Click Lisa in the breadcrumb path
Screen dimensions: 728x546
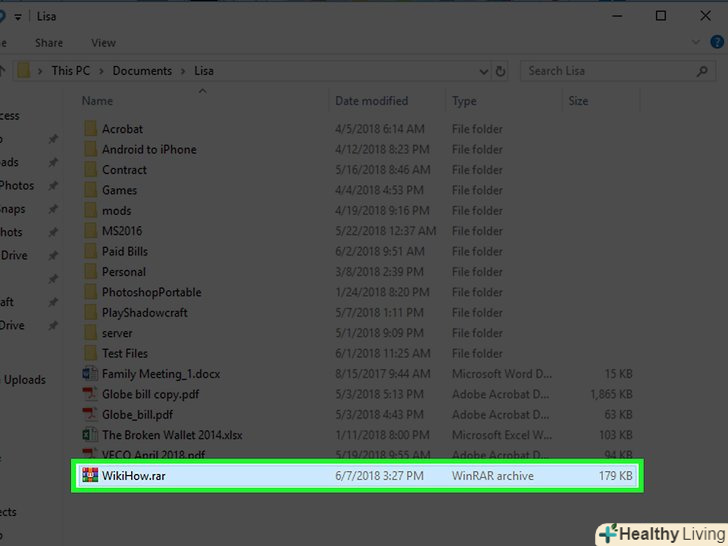click(204, 71)
